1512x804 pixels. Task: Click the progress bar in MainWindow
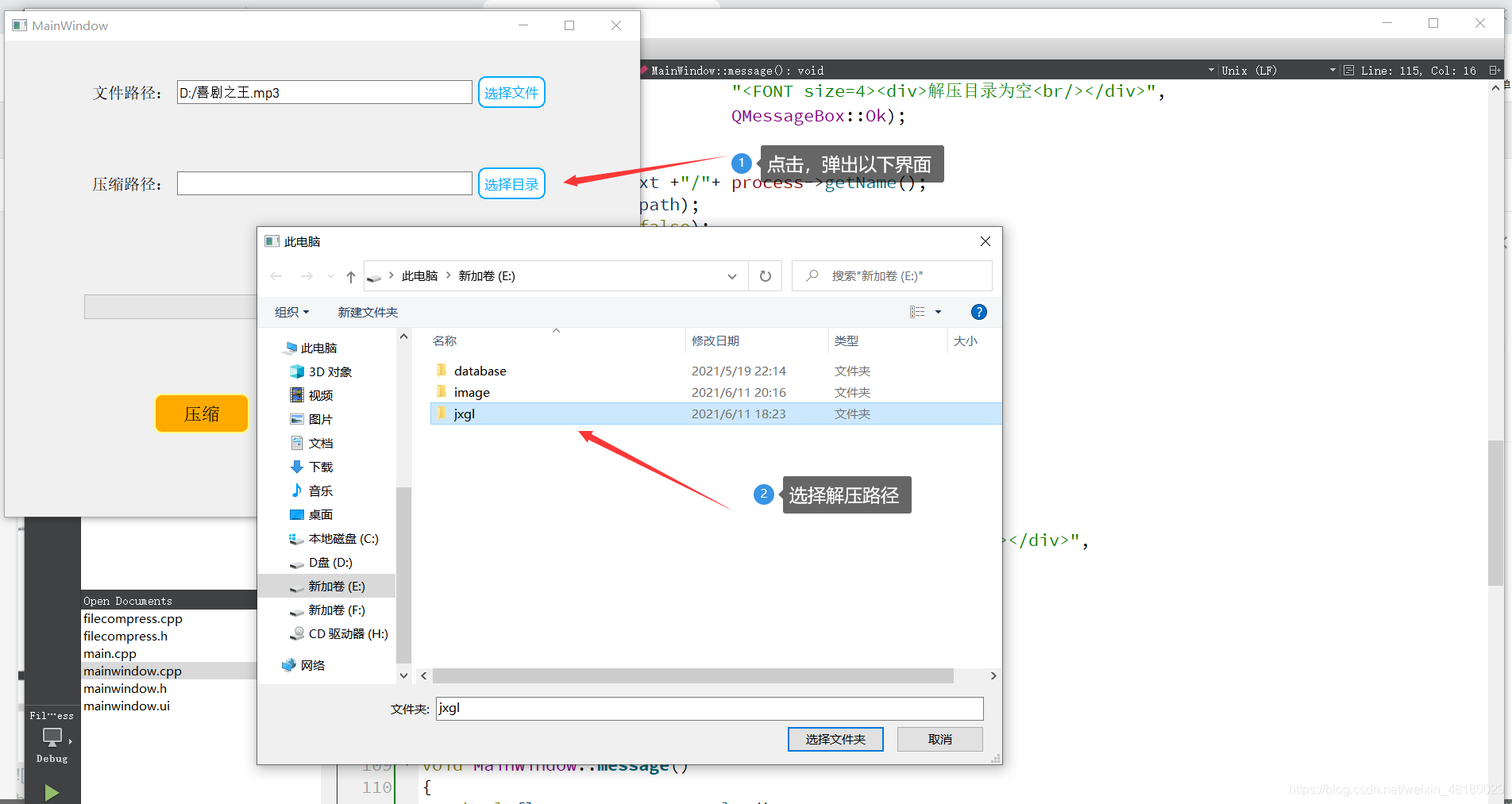pos(171,306)
